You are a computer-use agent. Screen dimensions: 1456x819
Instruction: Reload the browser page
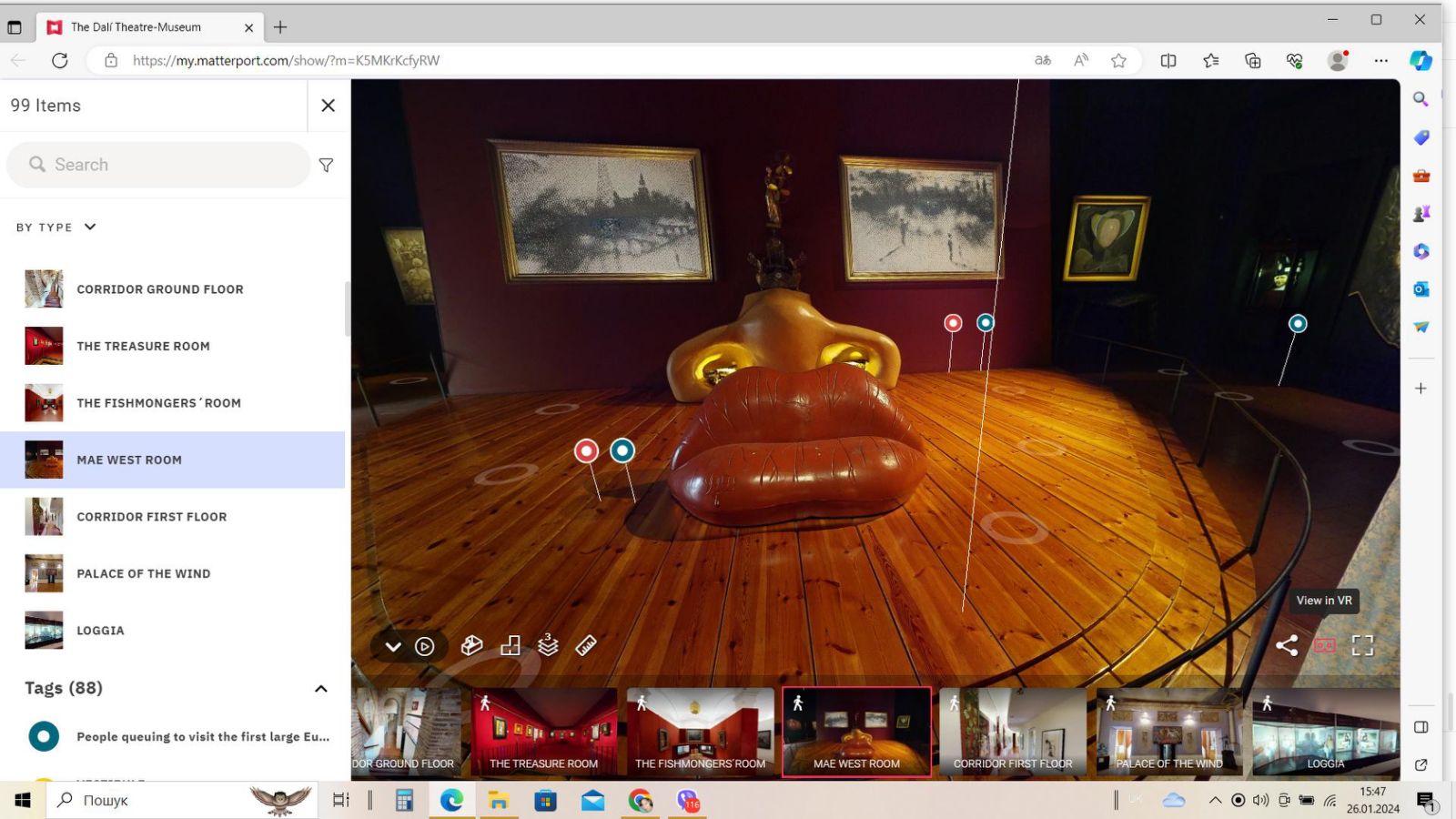click(x=60, y=60)
